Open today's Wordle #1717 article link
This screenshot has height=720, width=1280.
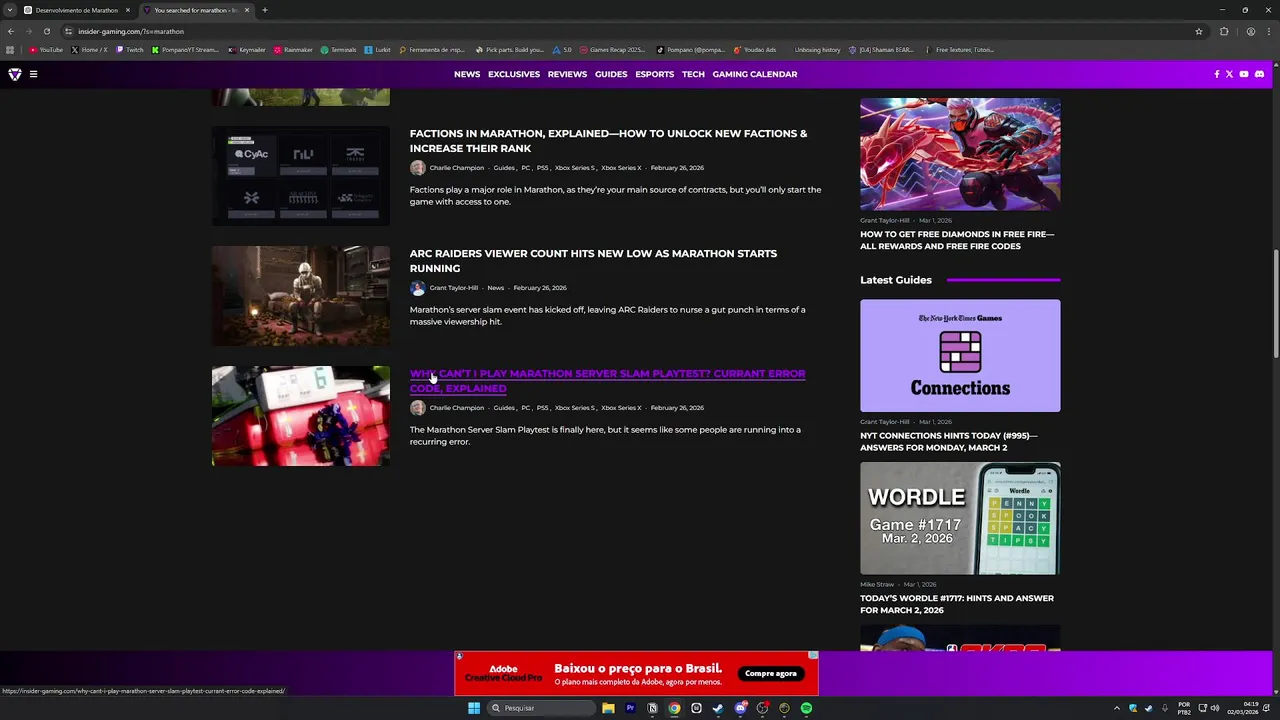(957, 604)
